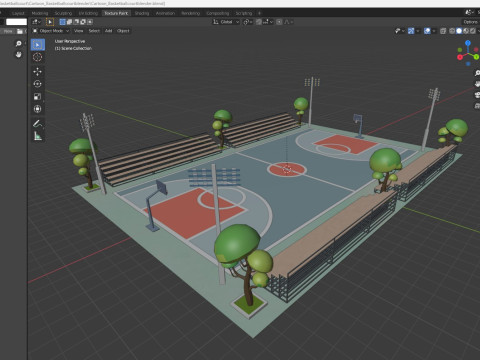This screenshot has height=360, width=480.
Task: Toggle X-ray mode
Action: pos(443,31)
